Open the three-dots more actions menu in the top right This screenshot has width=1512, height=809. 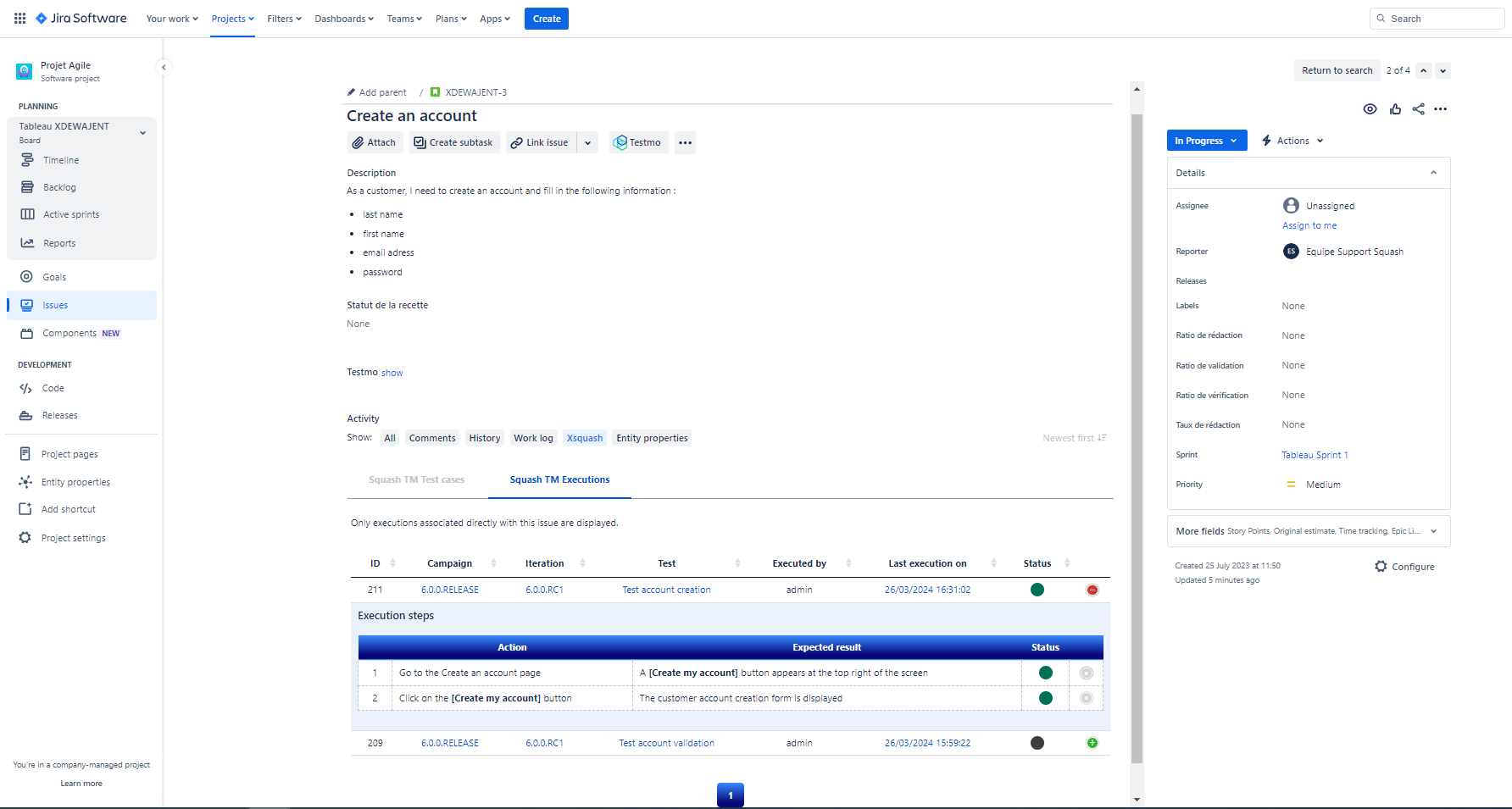click(1441, 109)
